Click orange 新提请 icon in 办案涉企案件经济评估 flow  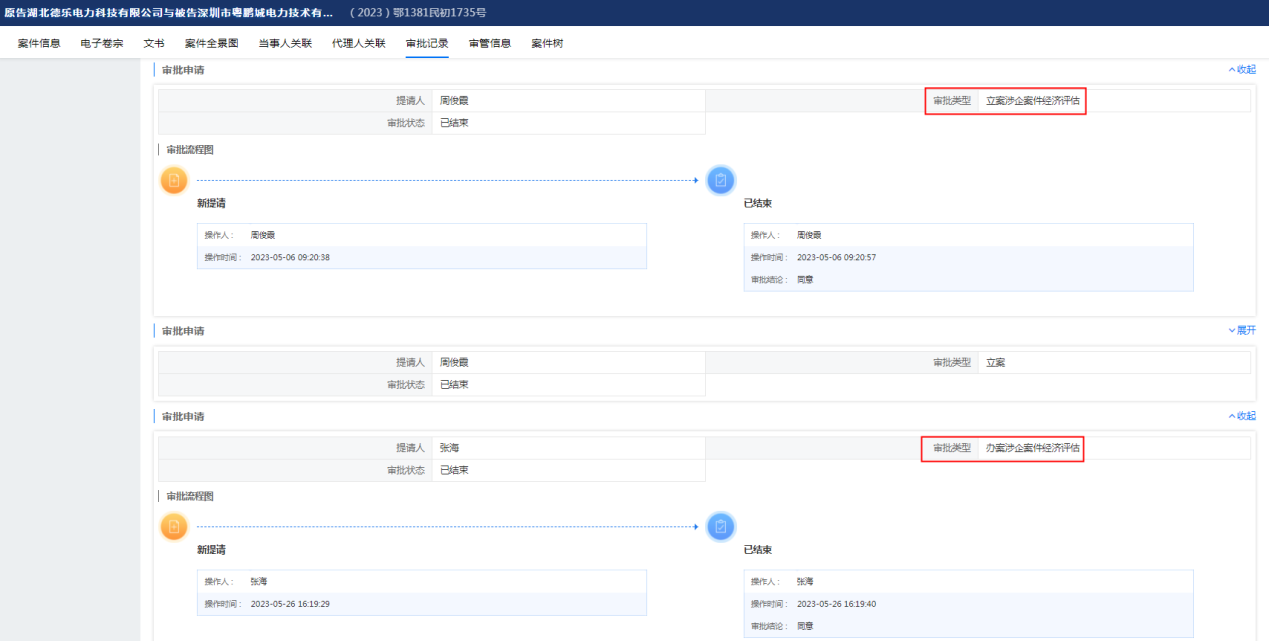(x=174, y=526)
